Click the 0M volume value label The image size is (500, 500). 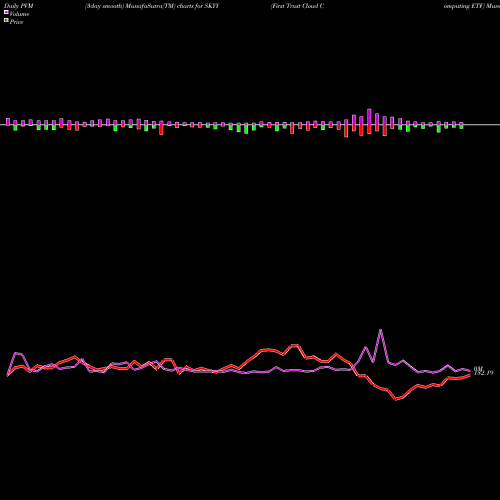[x=478, y=368]
